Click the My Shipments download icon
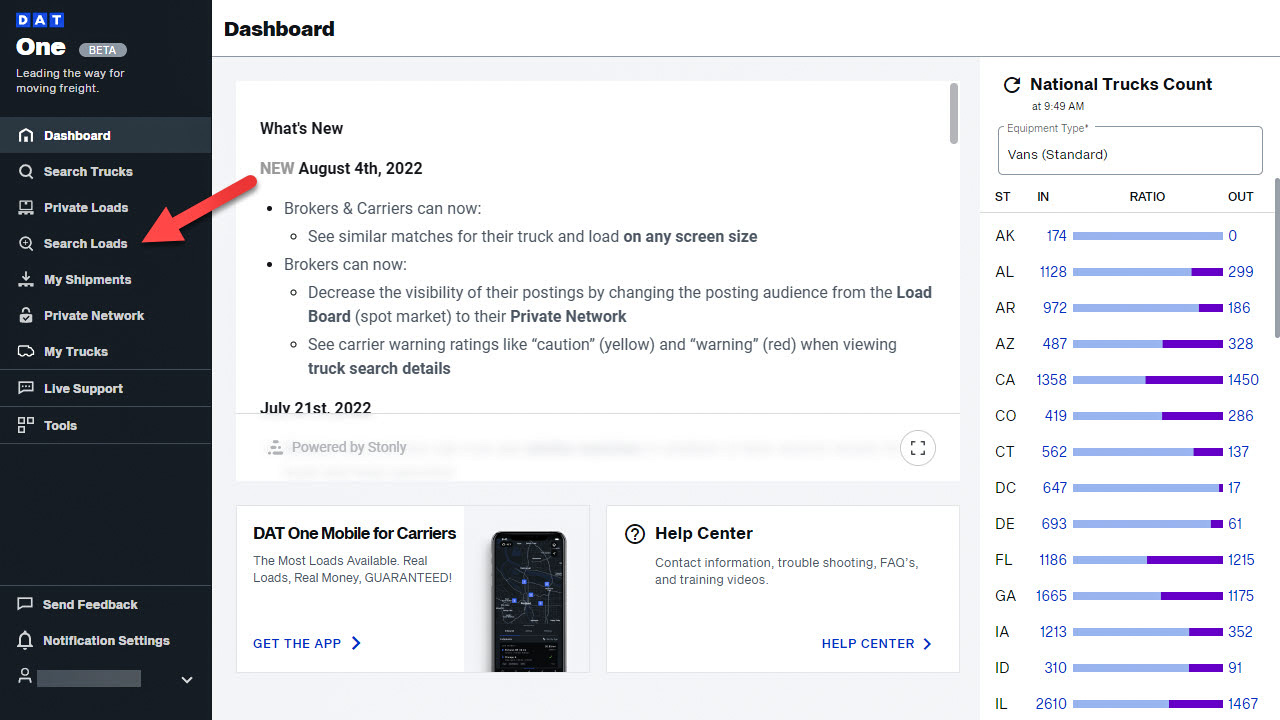 point(26,279)
